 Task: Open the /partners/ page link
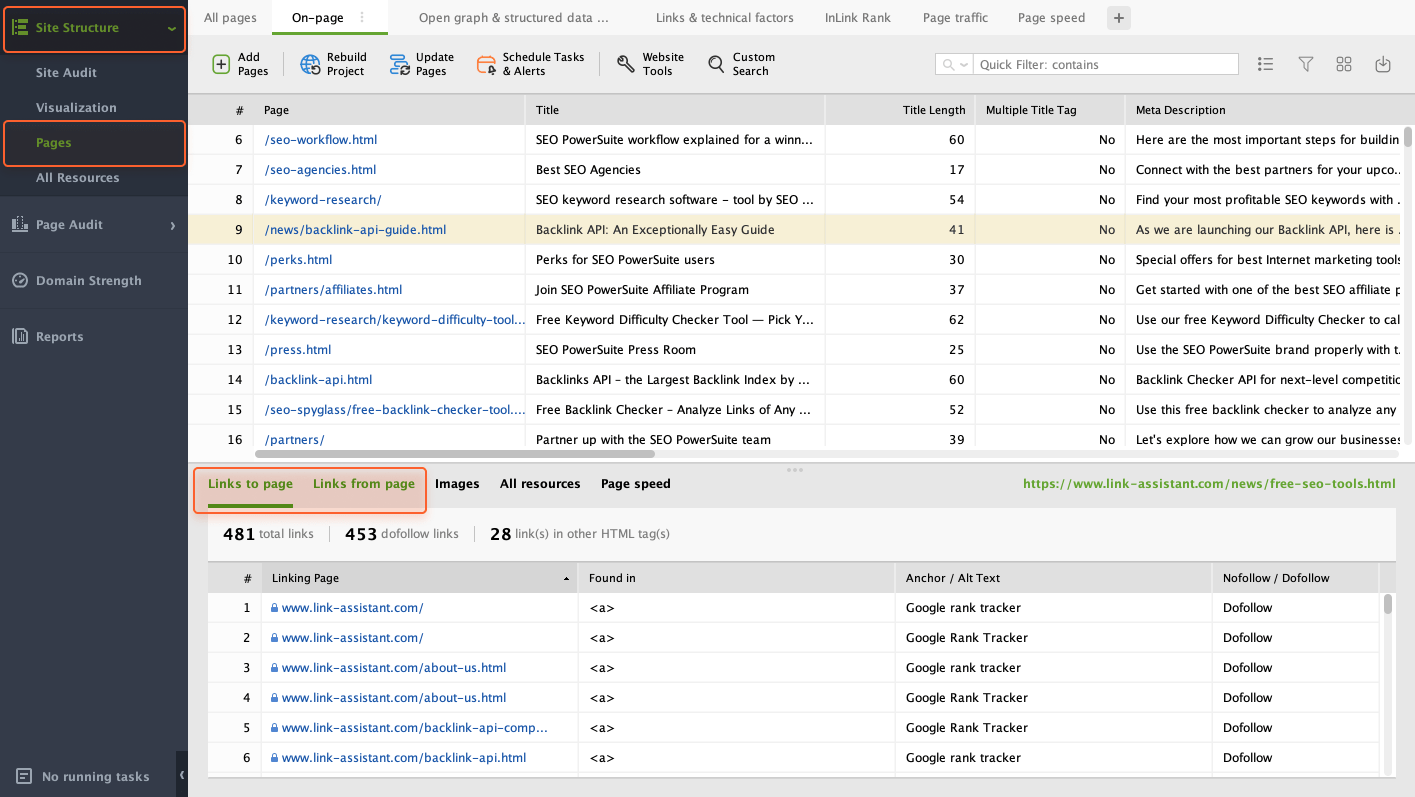click(294, 439)
